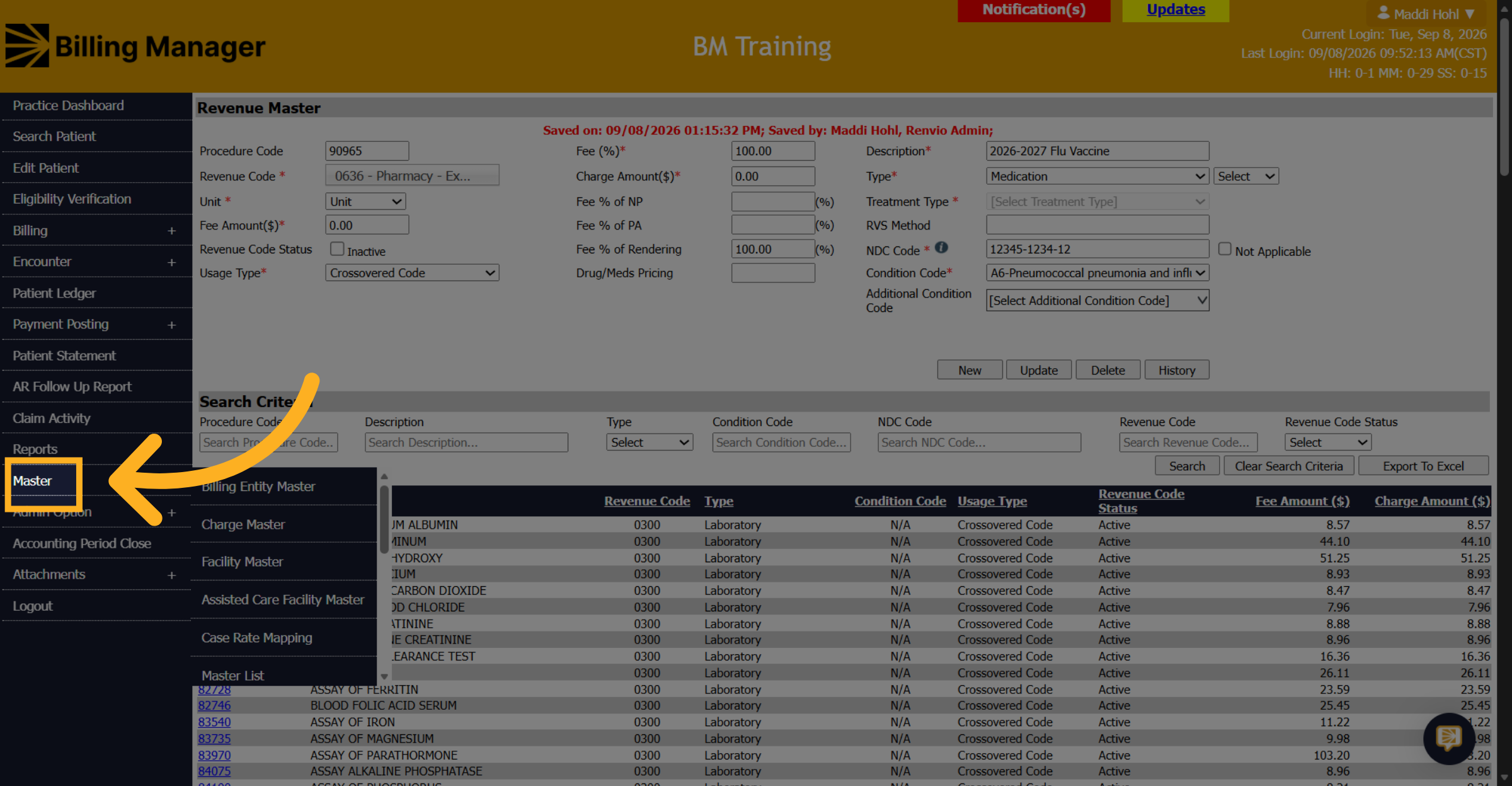Click the New button
This screenshot has width=1512, height=786.
click(970, 371)
